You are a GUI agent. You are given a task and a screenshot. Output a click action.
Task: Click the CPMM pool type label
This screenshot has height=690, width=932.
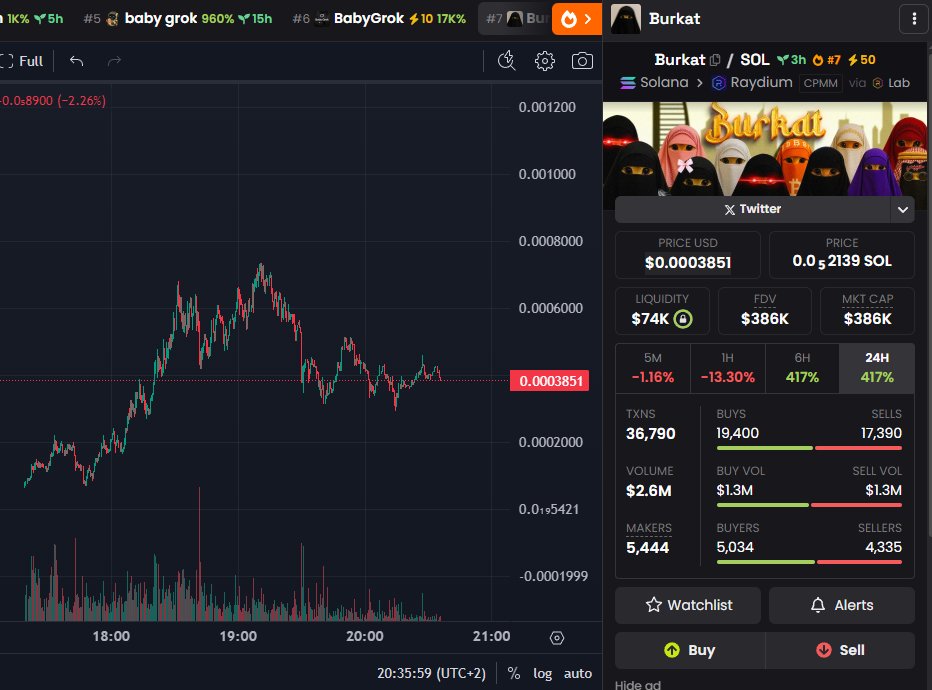tap(820, 83)
